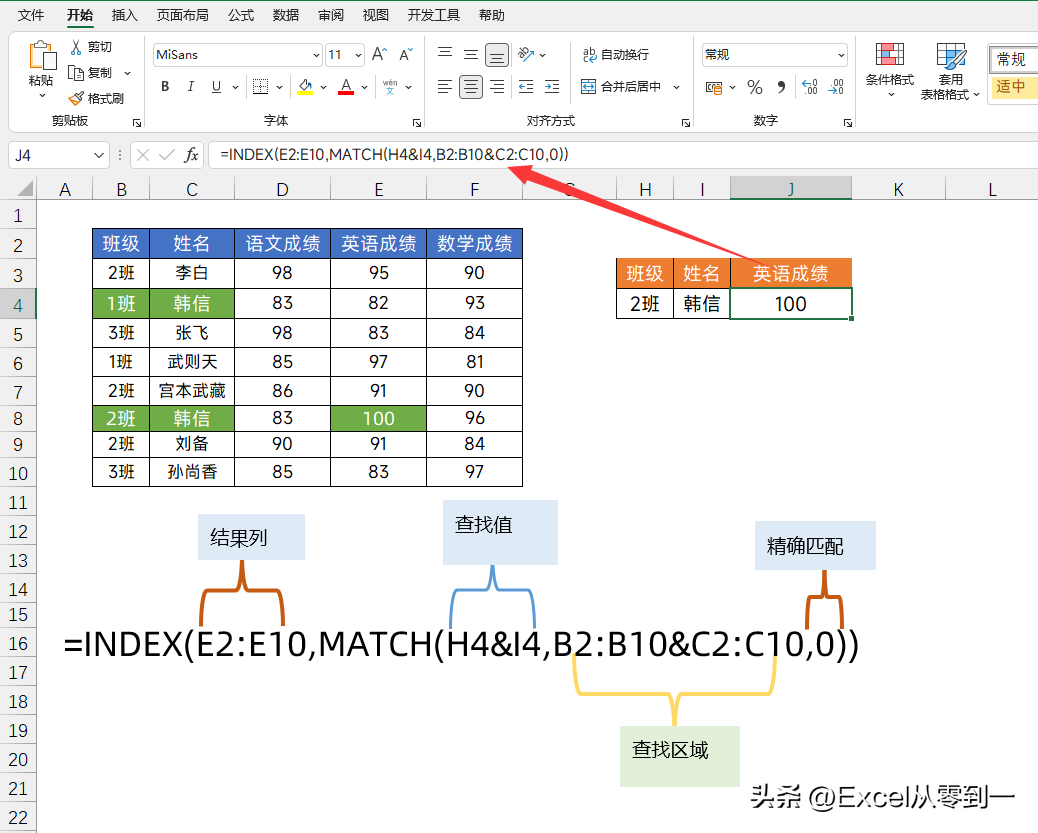Click the Select All corner triangle
Screen dimensions: 1038x833
tap(25, 189)
